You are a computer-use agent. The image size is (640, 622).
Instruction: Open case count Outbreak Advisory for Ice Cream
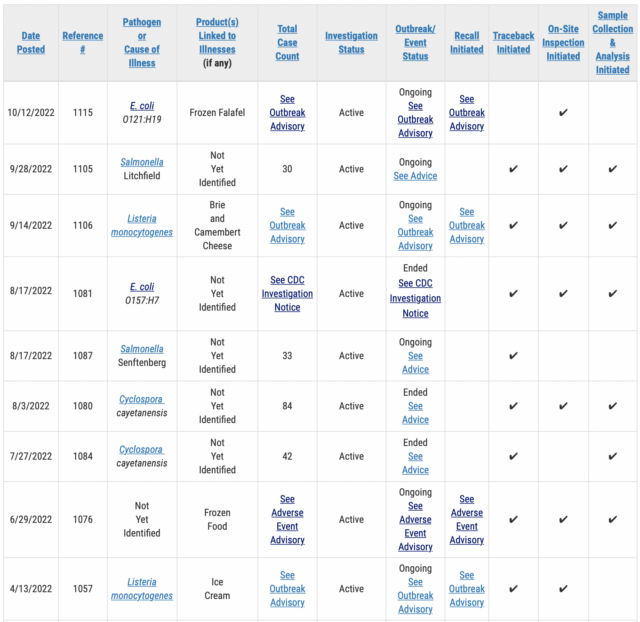click(287, 589)
